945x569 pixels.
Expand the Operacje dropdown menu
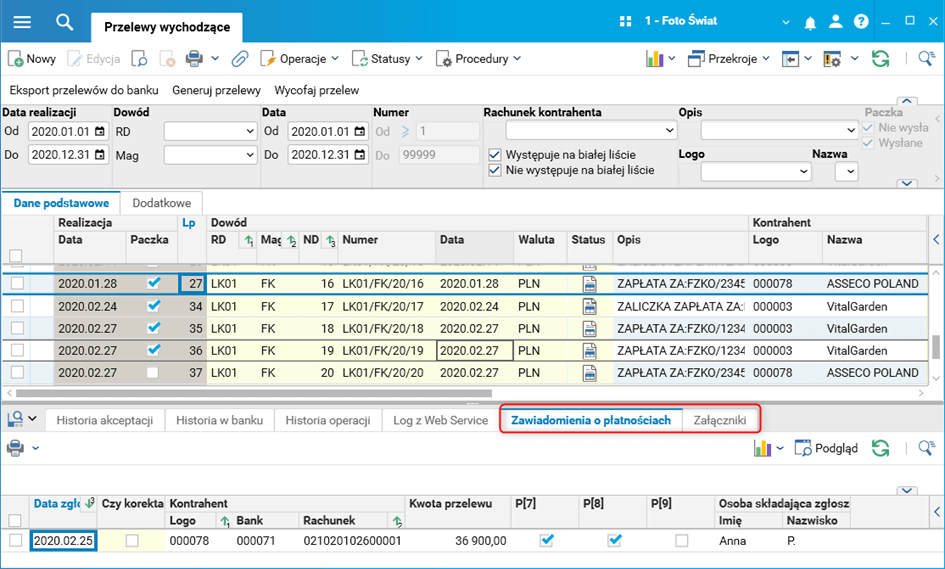tap(301, 59)
